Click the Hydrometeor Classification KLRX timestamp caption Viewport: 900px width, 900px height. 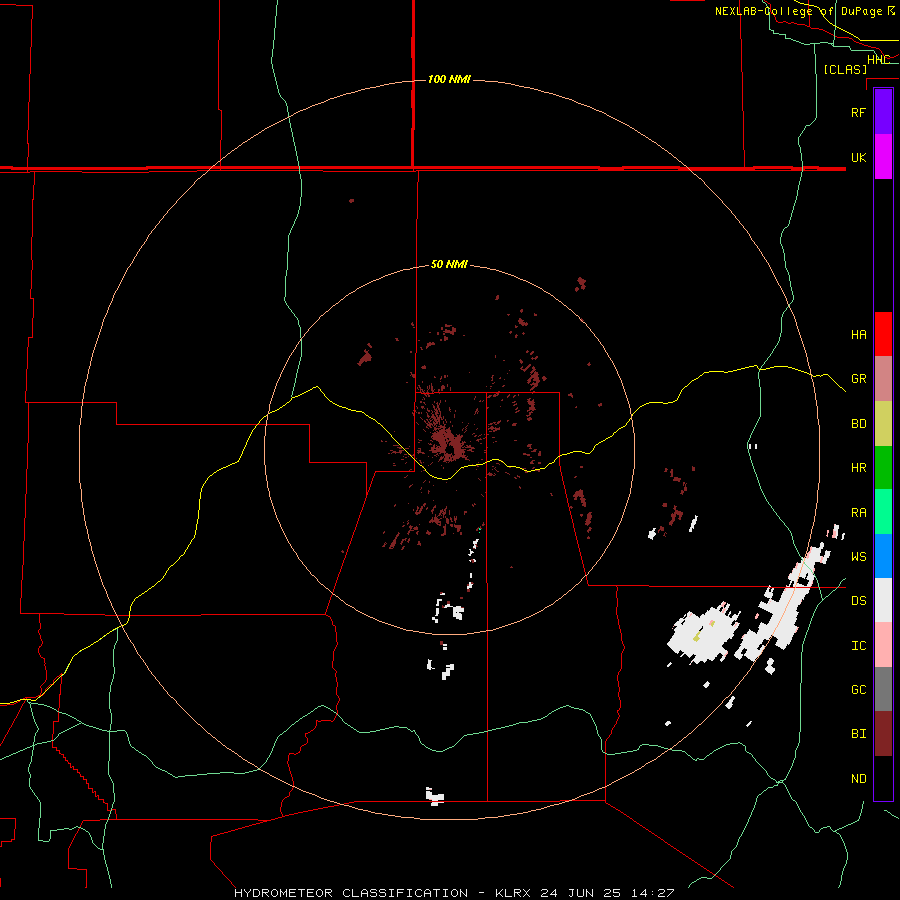[x=454, y=893]
